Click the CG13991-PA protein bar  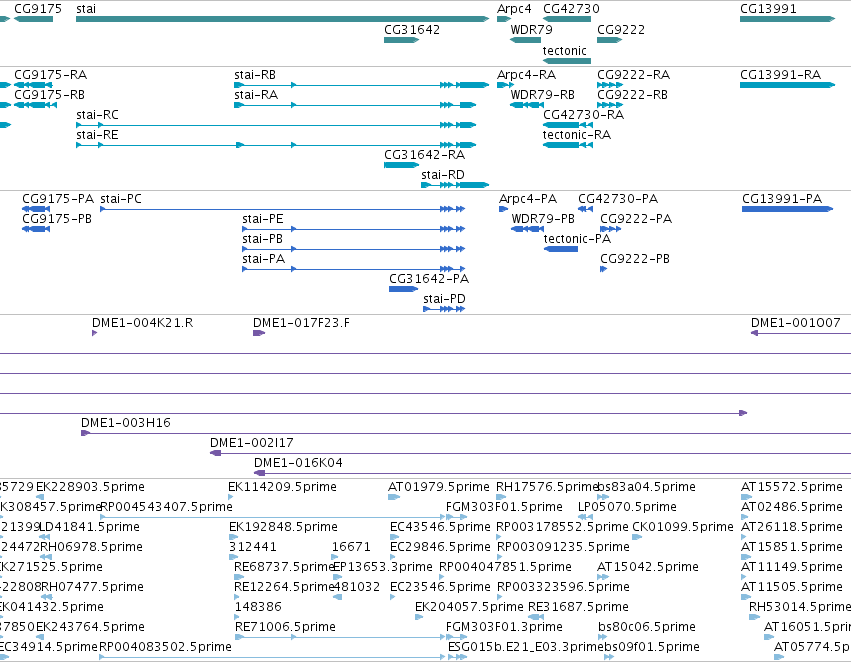[x=788, y=209]
